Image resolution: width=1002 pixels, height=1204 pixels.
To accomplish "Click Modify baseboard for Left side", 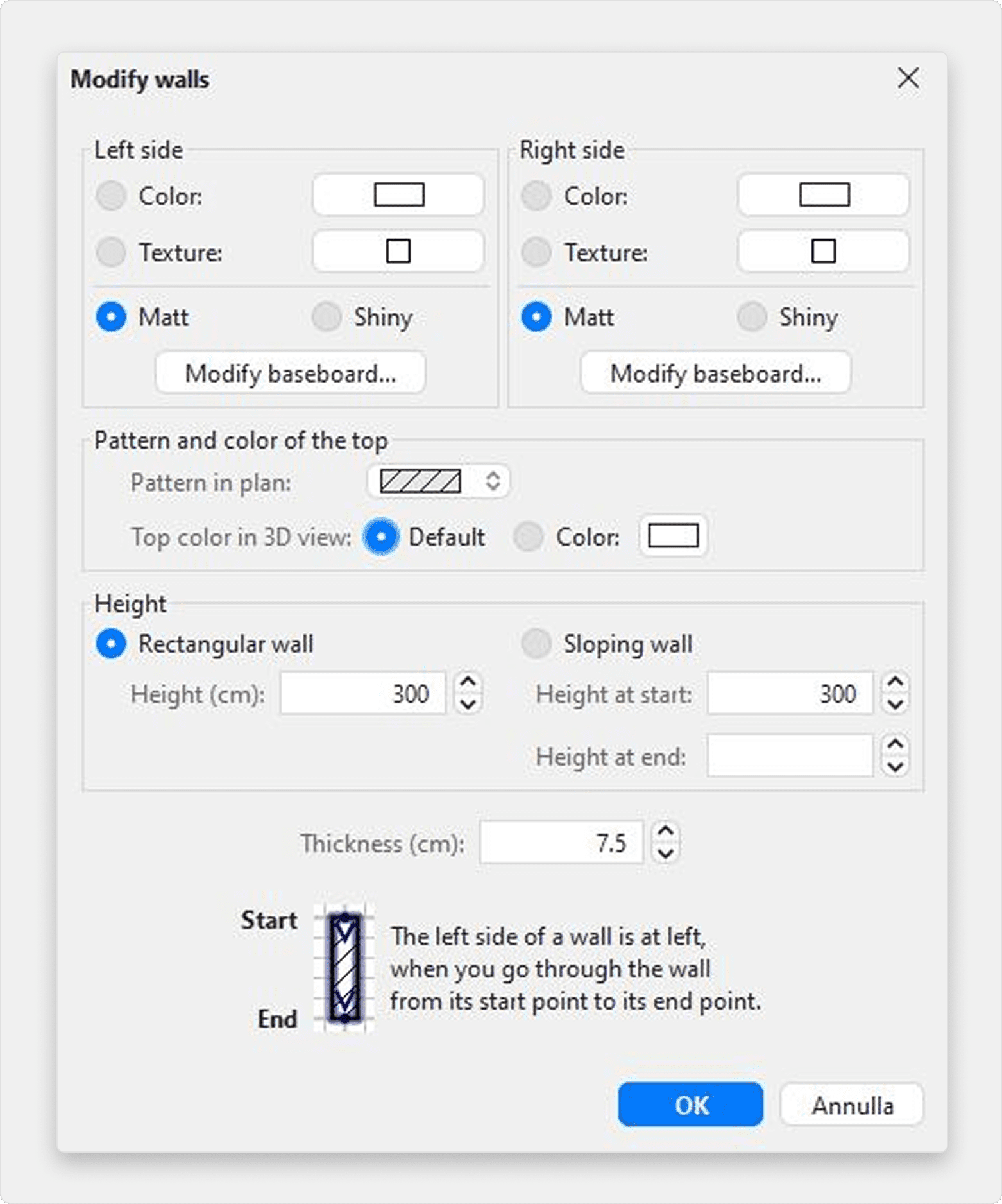I will pyautogui.click(x=290, y=374).
